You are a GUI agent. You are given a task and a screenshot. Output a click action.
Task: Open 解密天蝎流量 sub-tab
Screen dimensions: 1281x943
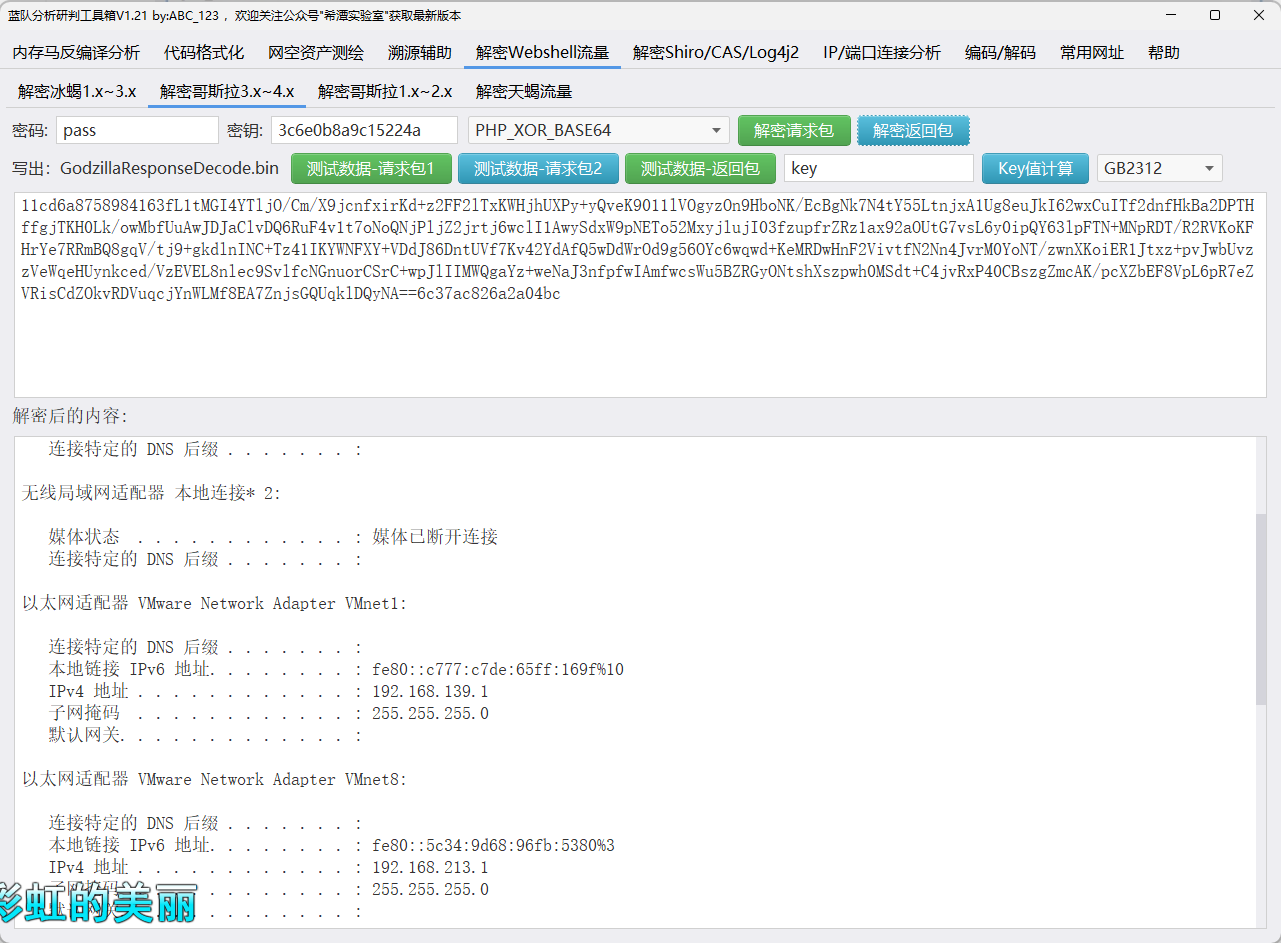coord(524,92)
